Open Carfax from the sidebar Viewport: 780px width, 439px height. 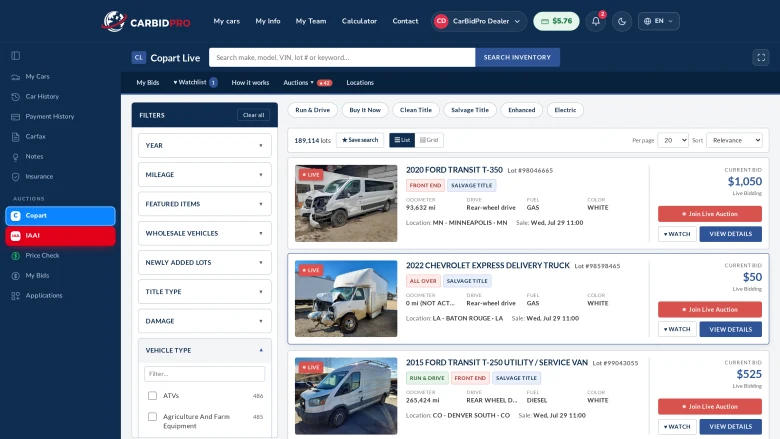tap(35, 136)
